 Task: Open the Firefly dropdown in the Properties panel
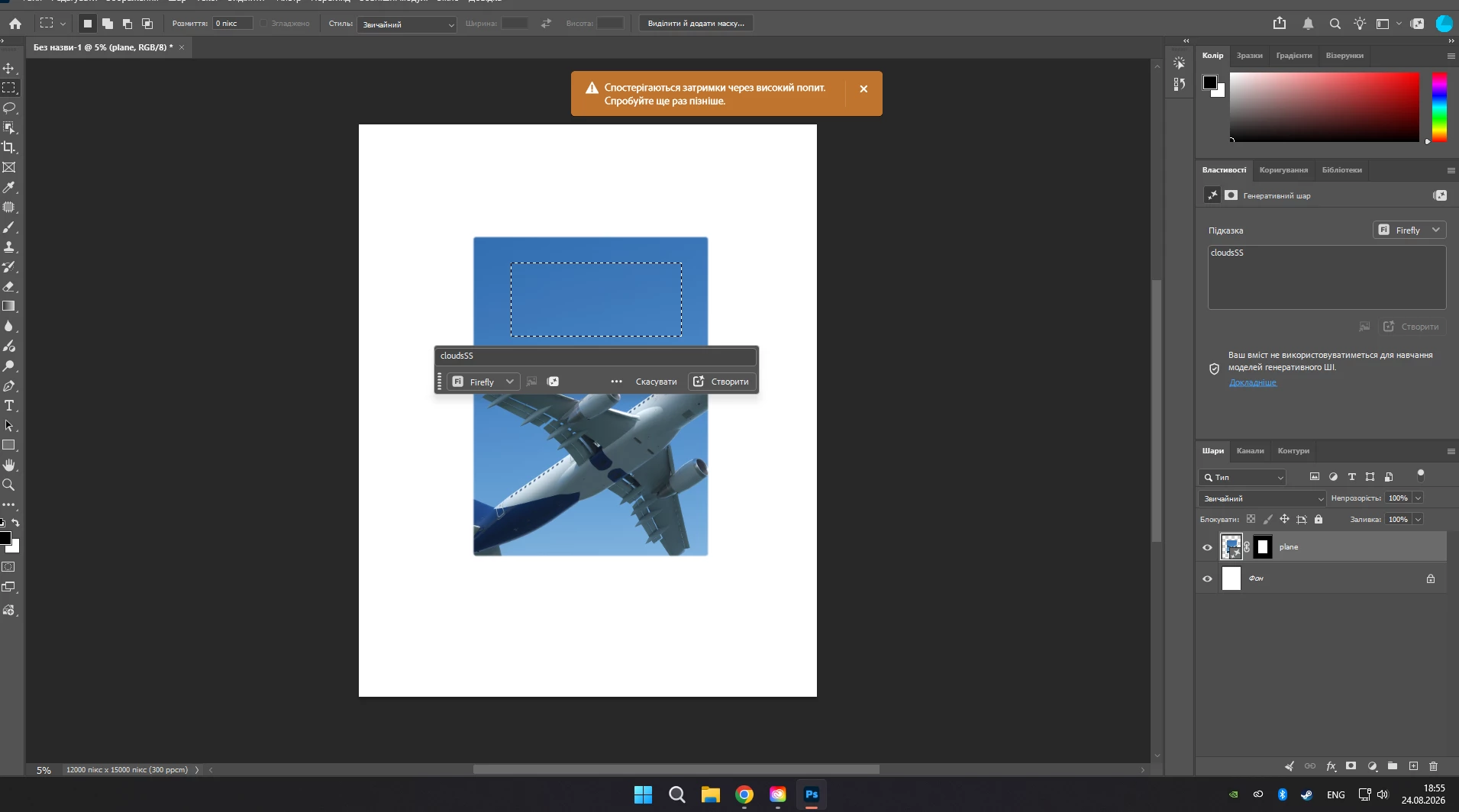[1409, 230]
